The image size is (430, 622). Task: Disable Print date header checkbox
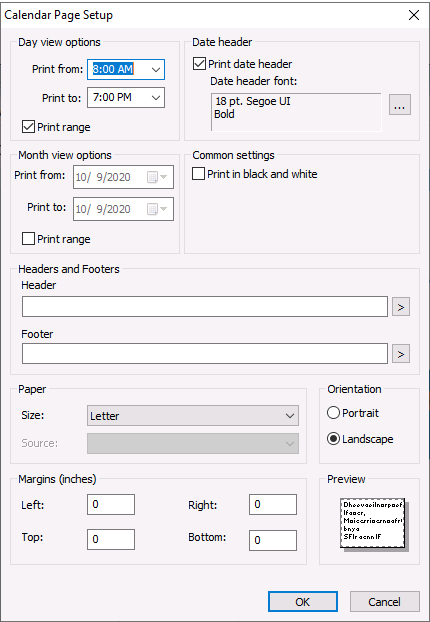pos(199,64)
